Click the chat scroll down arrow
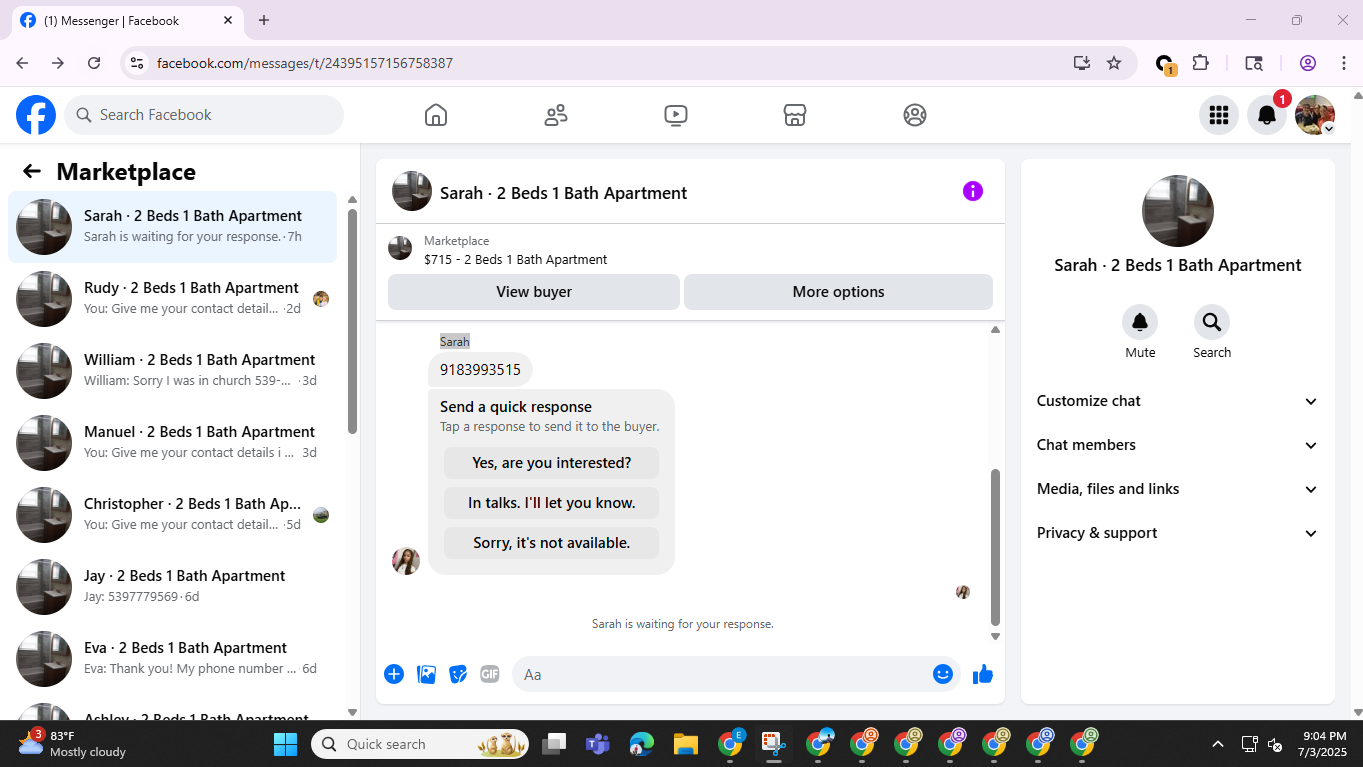The height and width of the screenshot is (767, 1363). pos(995,636)
